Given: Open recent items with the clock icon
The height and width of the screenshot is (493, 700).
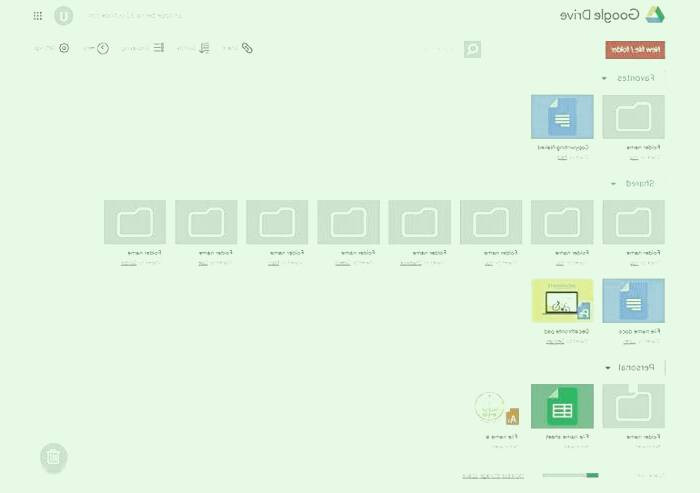Looking at the screenshot, I should 103,48.
